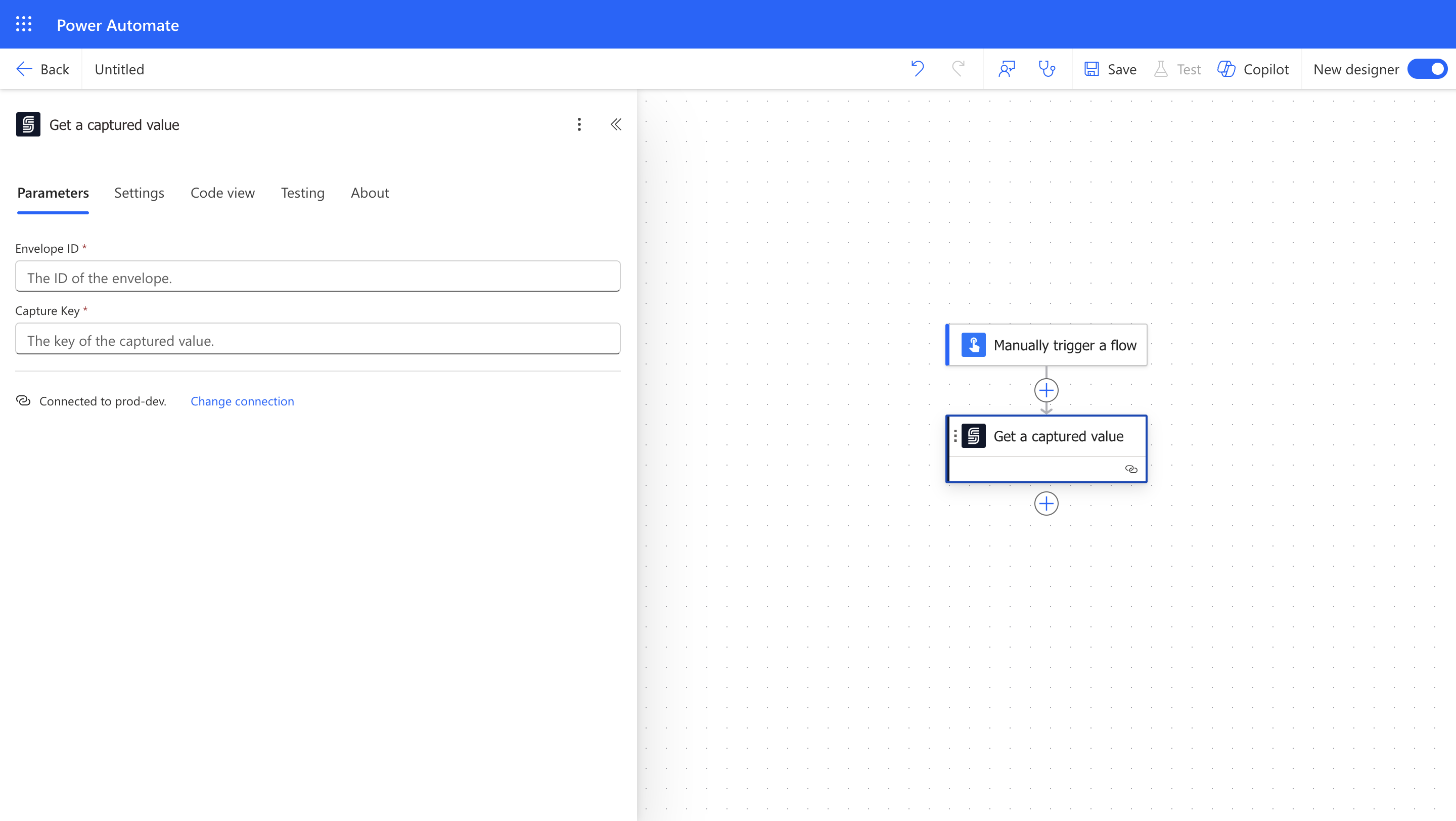Image resolution: width=1456 pixels, height=821 pixels.
Task: Click the connection link icon on action card
Action: click(1131, 469)
